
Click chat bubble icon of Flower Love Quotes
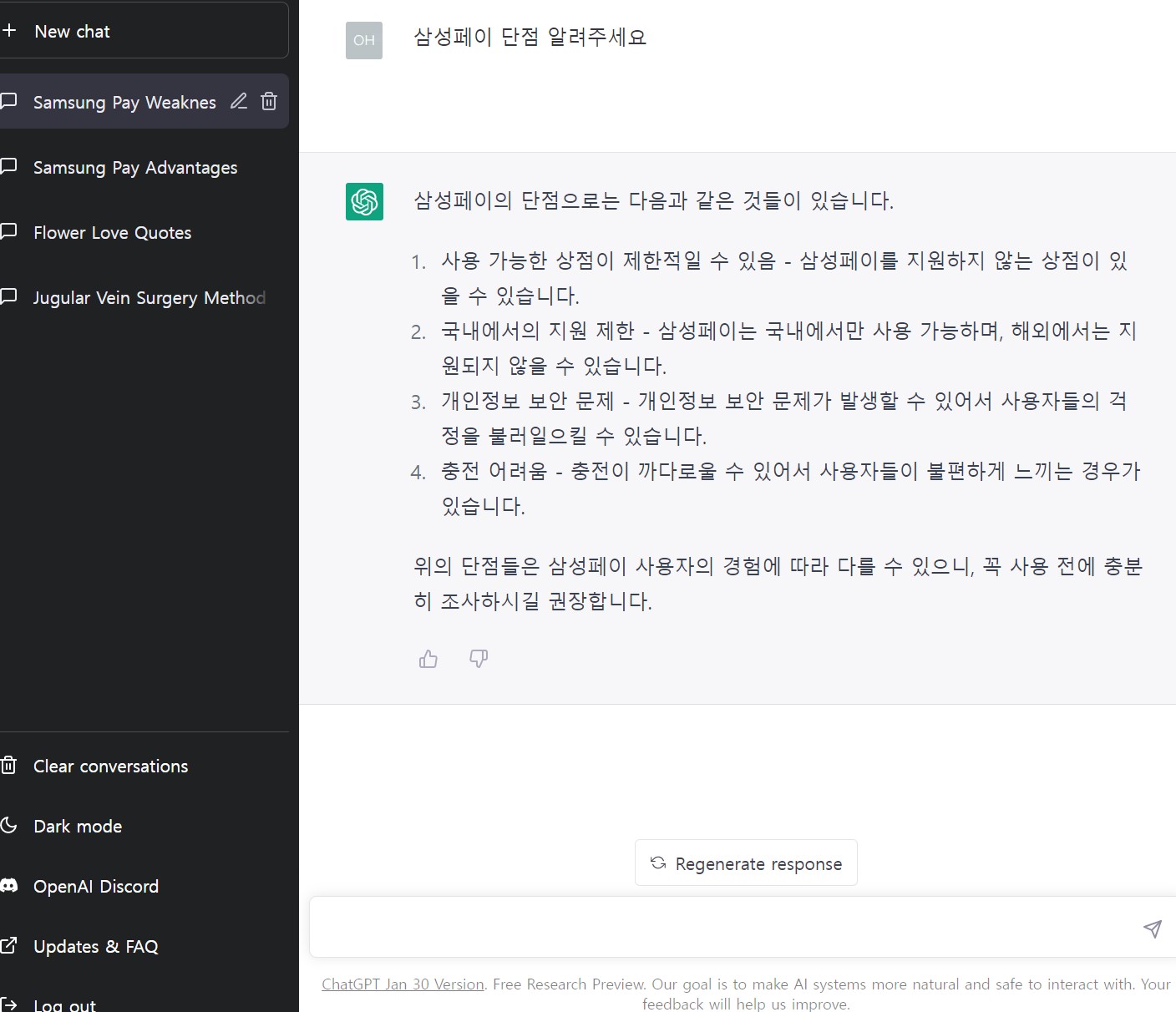coord(9,231)
